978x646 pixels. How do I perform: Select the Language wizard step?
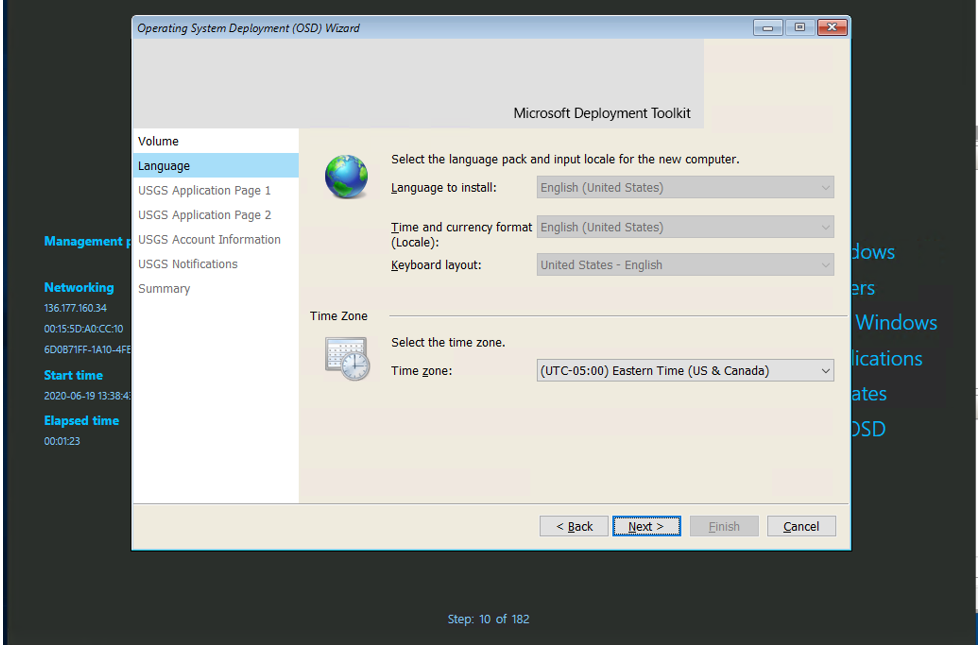[x=216, y=166]
